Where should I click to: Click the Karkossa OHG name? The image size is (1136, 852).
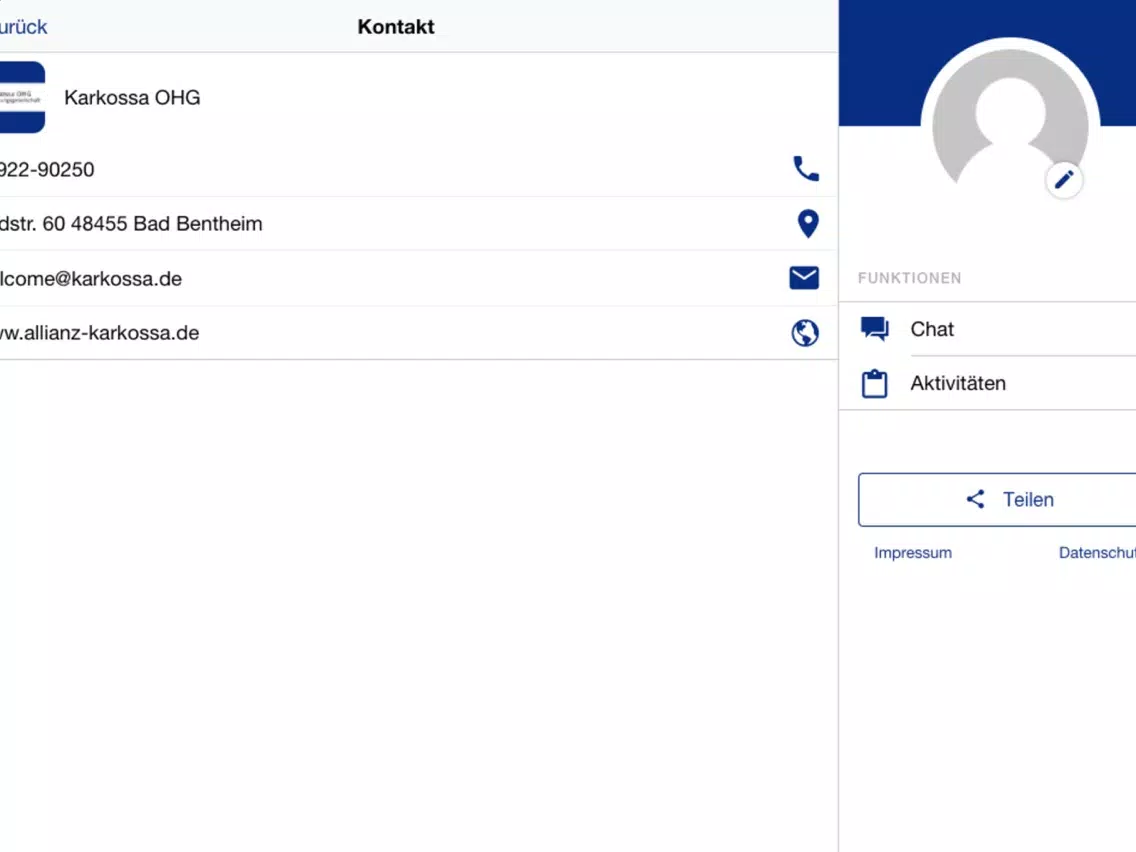pos(132,98)
